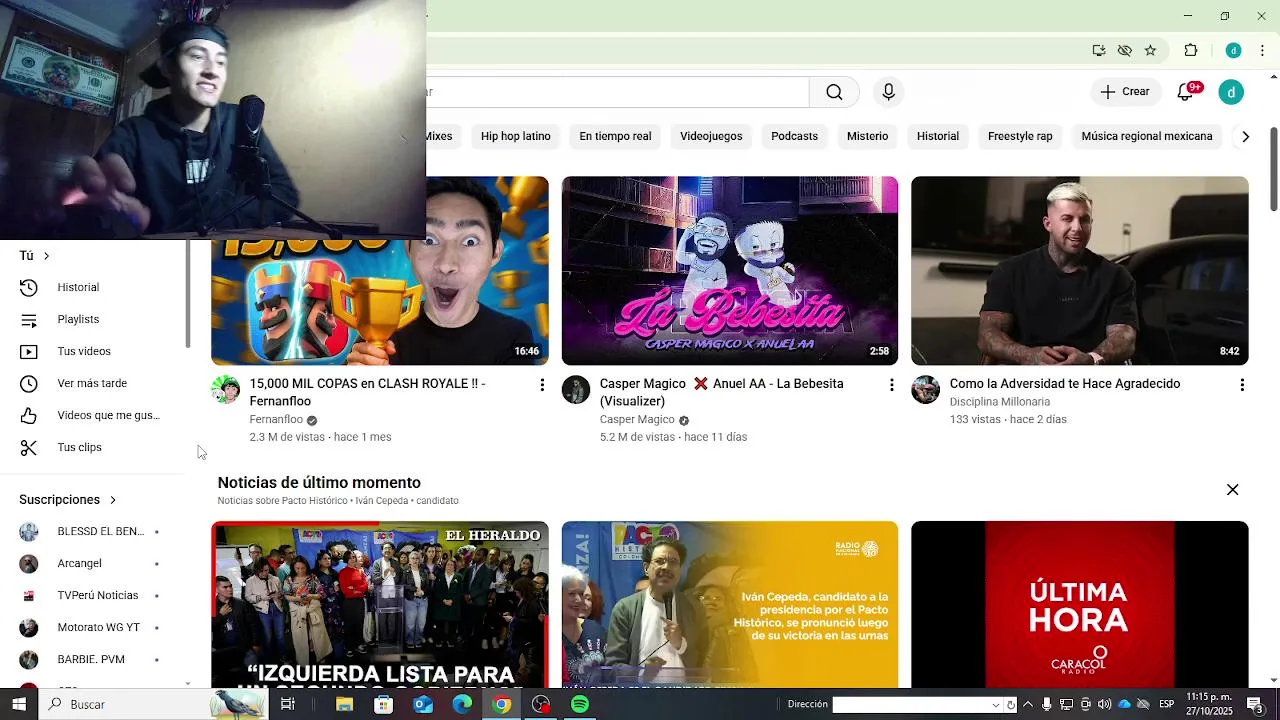
Task: Open the Disciplina Millonaria channel link
Action: 1000,402
